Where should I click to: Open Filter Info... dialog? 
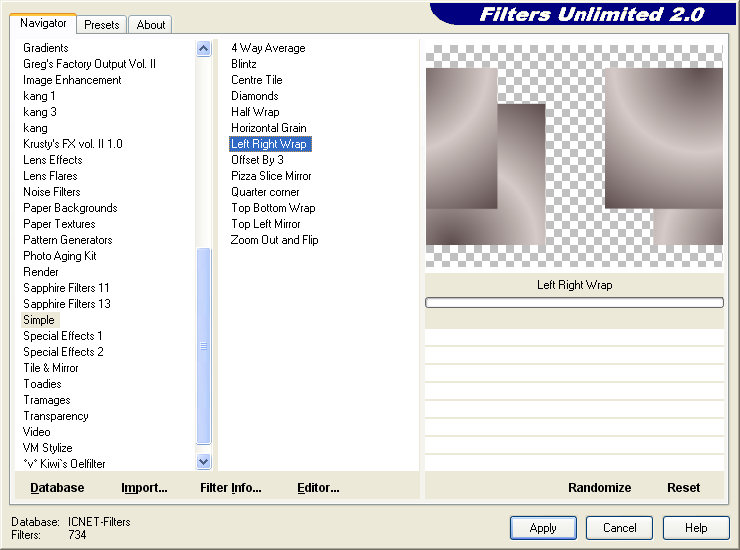pyautogui.click(x=230, y=488)
